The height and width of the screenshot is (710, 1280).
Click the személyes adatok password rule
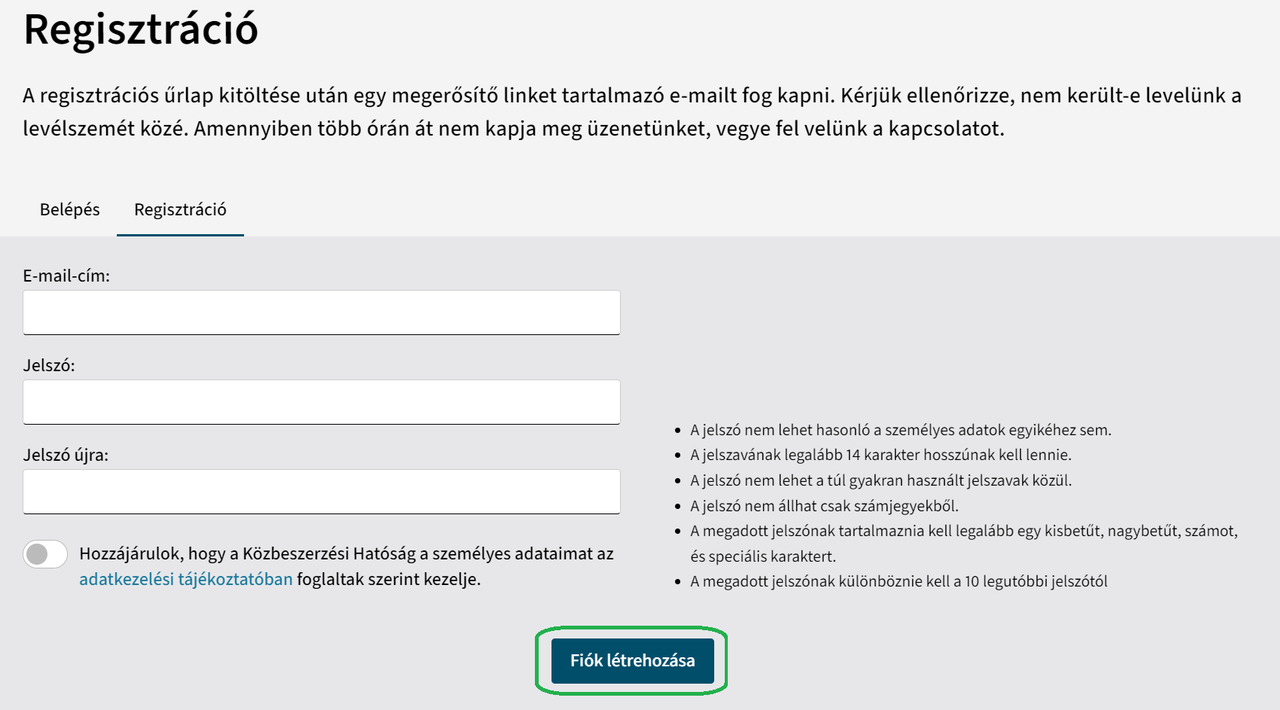coord(900,430)
